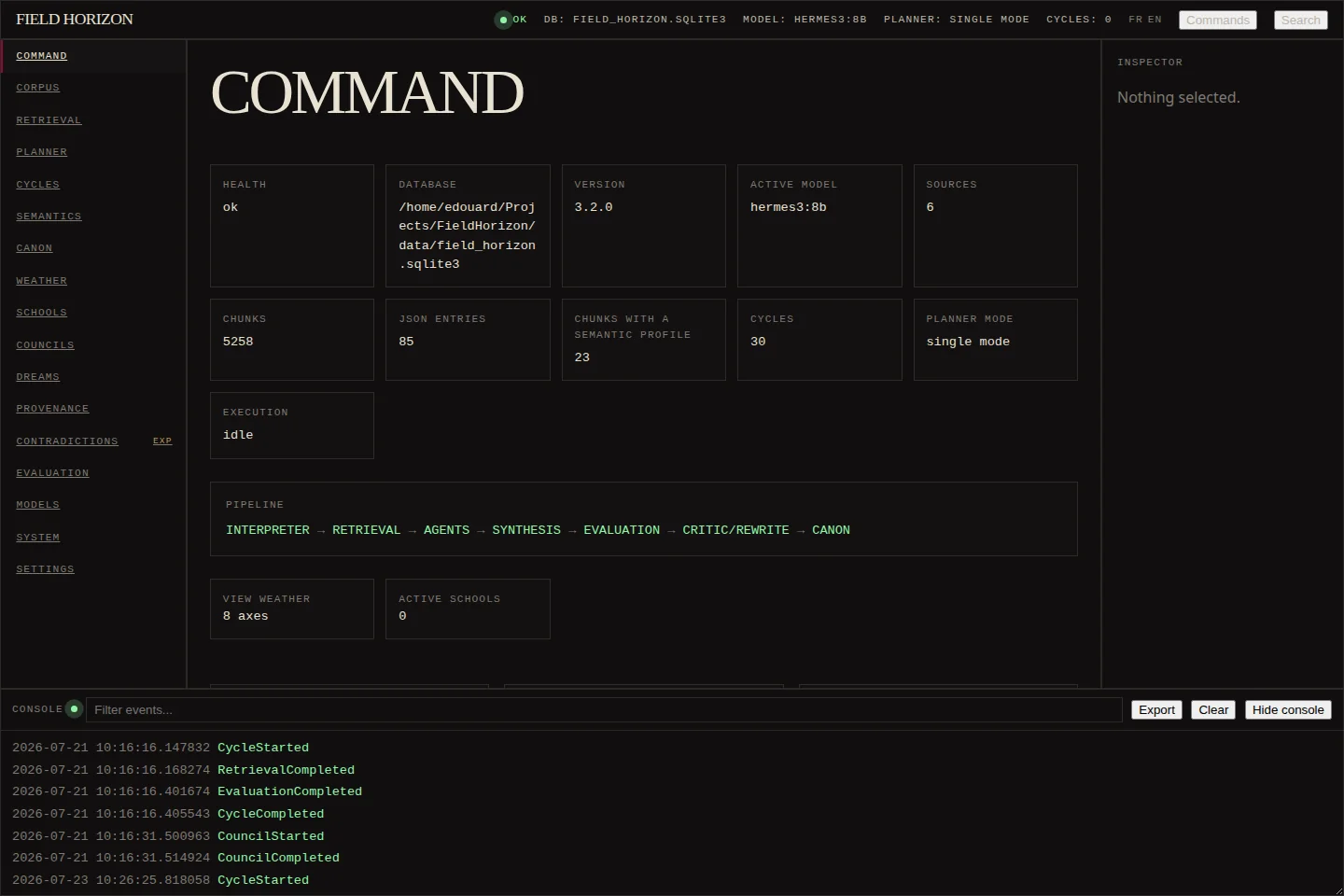This screenshot has width=1344, height=896.
Task: Click the Health card showing ok
Action: (x=292, y=226)
